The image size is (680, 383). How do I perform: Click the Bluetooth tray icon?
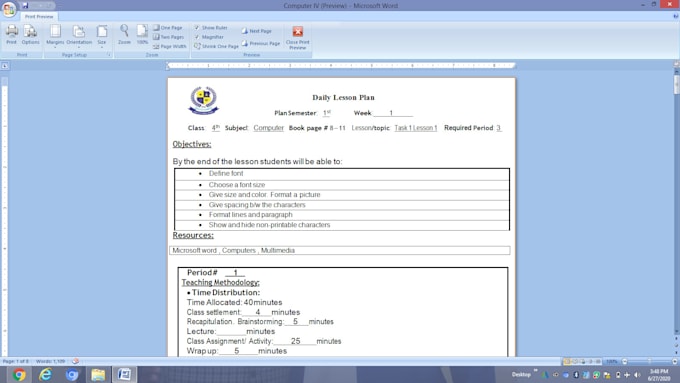point(576,375)
